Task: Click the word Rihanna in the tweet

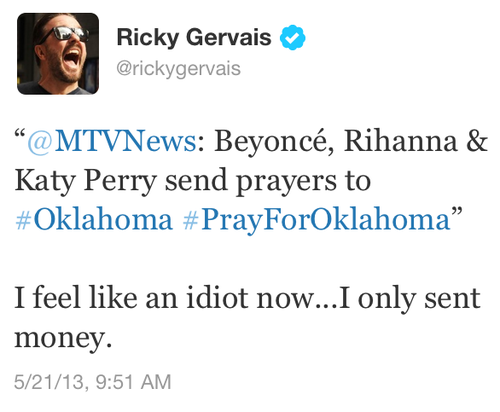Action: point(400,141)
